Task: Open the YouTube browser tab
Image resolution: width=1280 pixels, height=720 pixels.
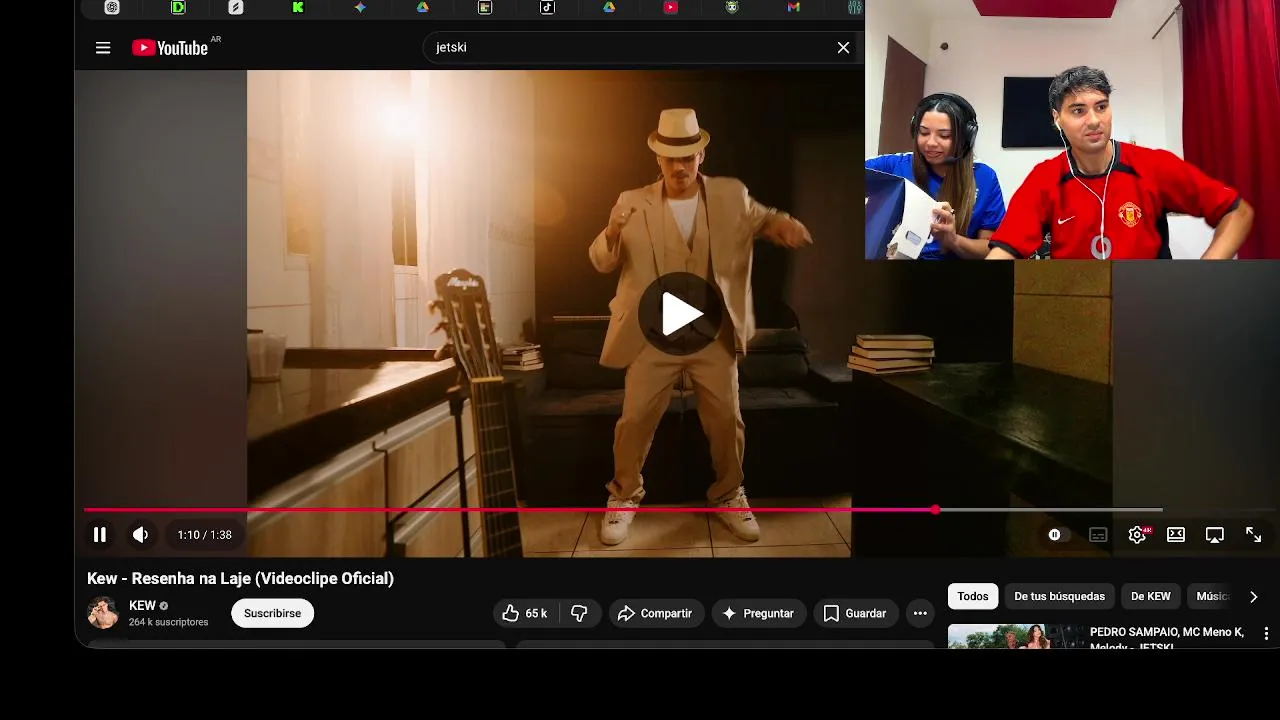Action: 670,7
